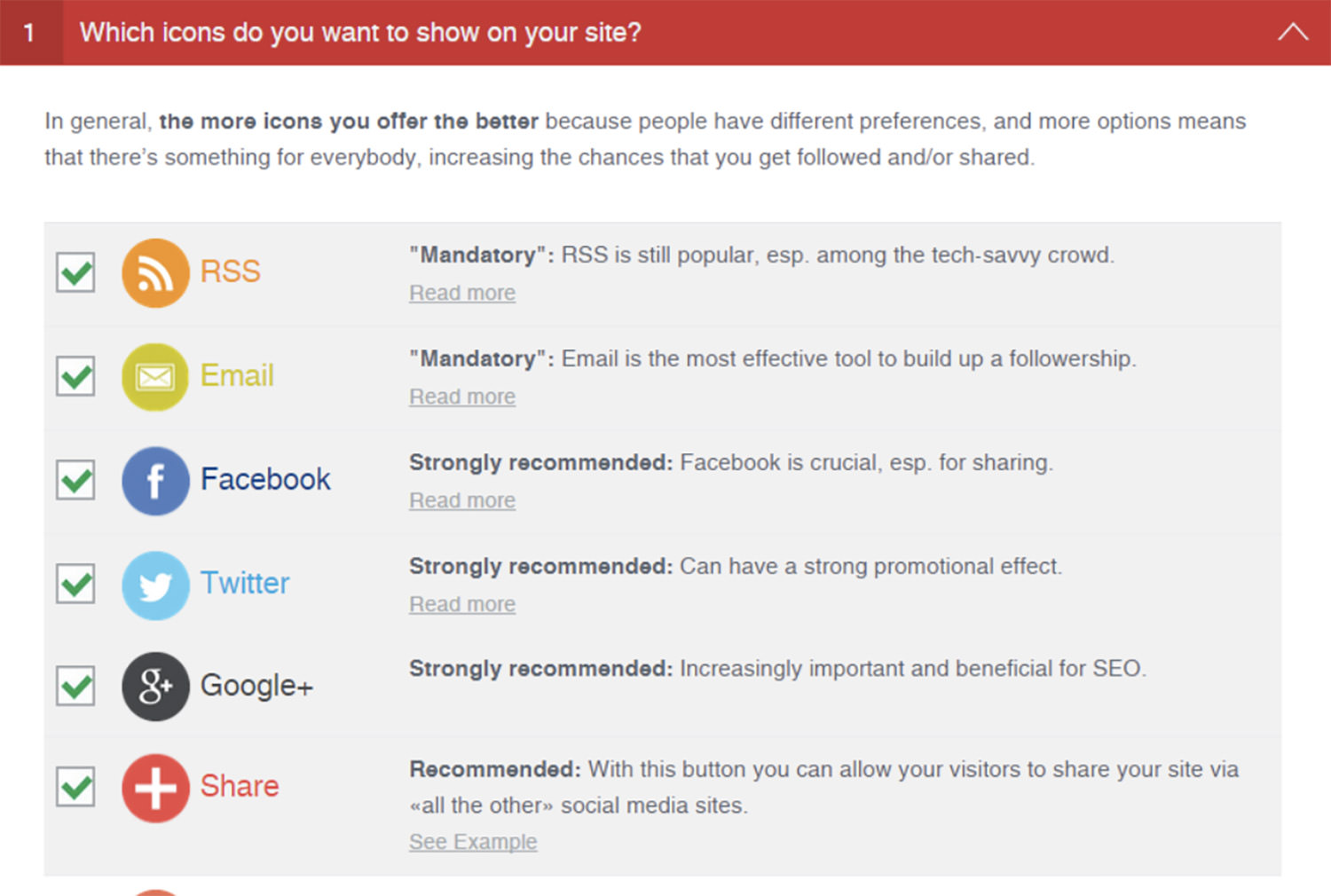Click the yellow Email envelope icon
The width and height of the screenshot is (1331, 896).
155,377
